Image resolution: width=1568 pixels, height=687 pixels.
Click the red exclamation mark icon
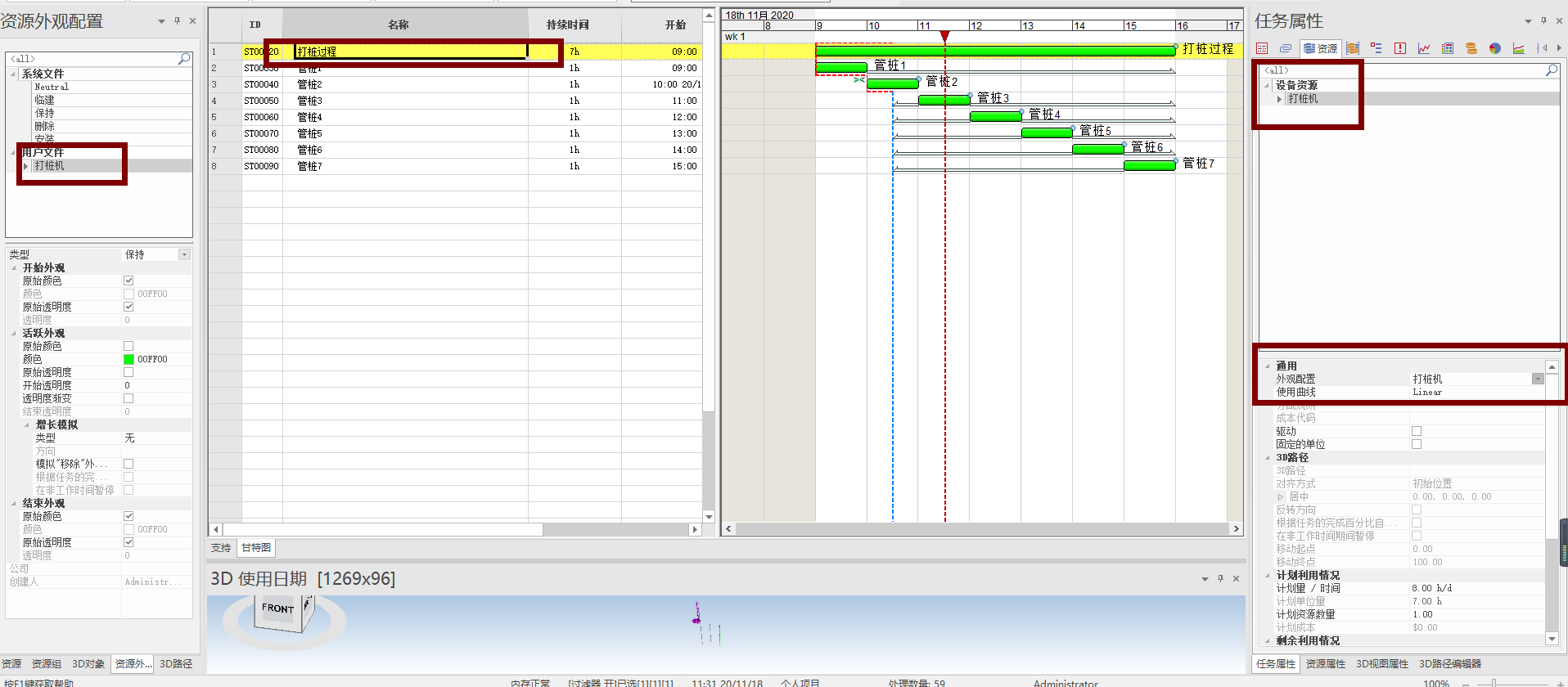[1400, 48]
